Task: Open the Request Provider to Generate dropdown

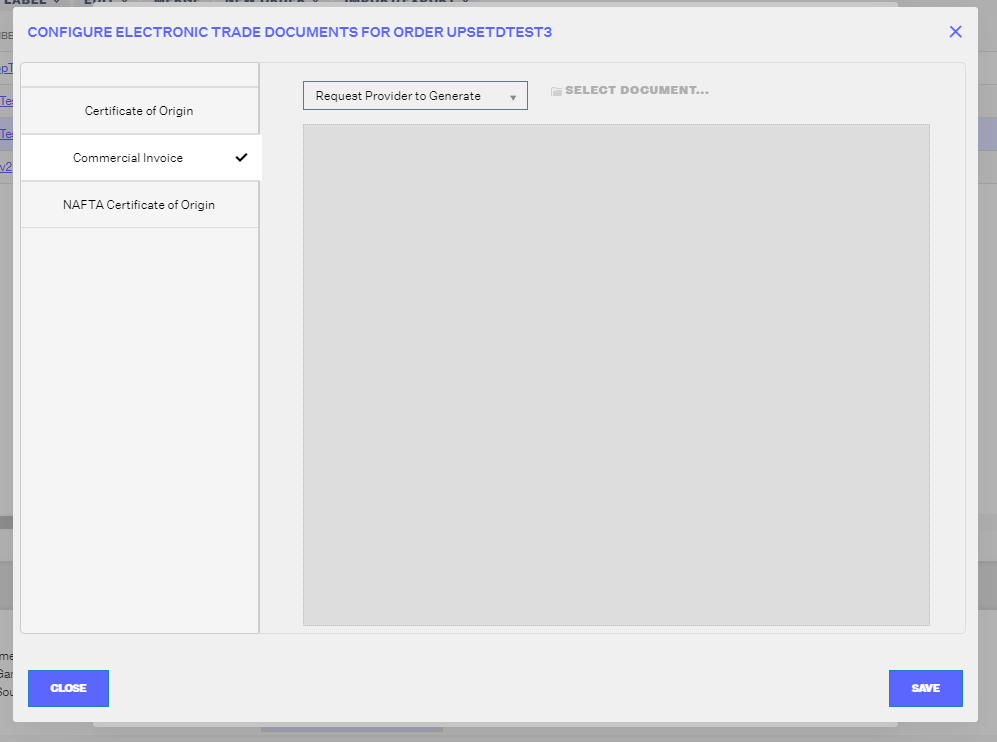Action: coord(415,95)
